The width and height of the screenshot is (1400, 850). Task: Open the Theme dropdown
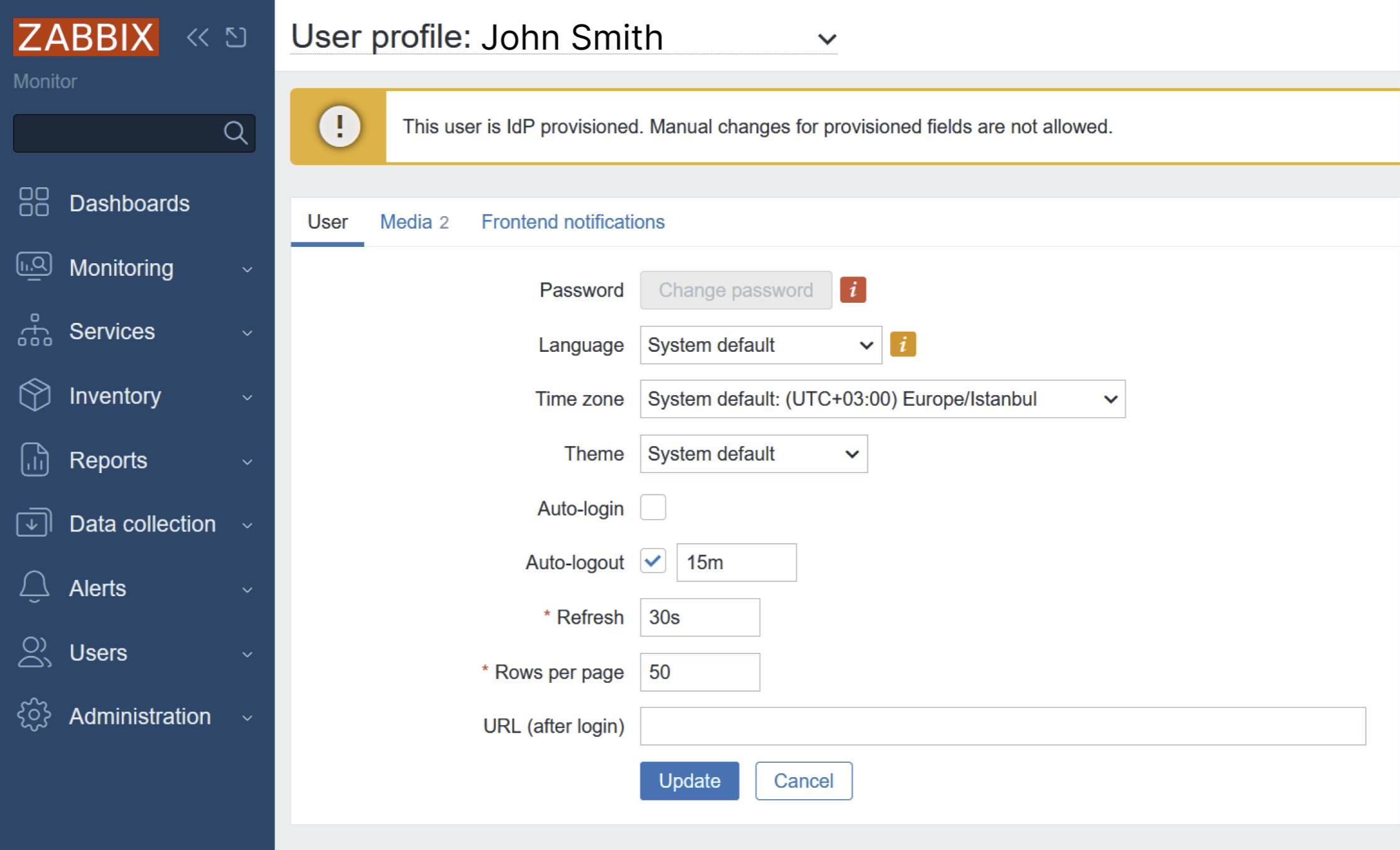click(x=753, y=454)
